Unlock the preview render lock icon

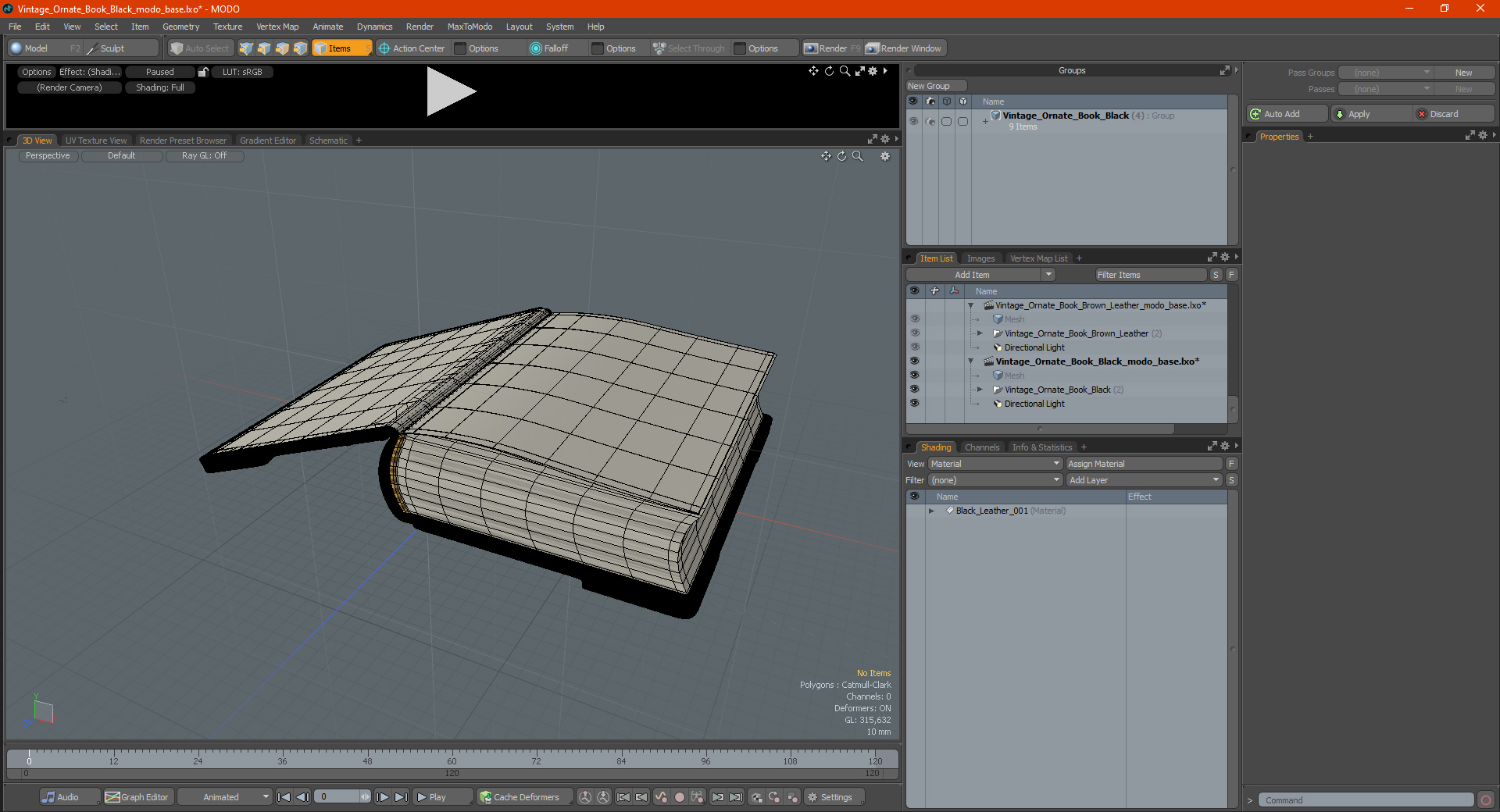203,72
